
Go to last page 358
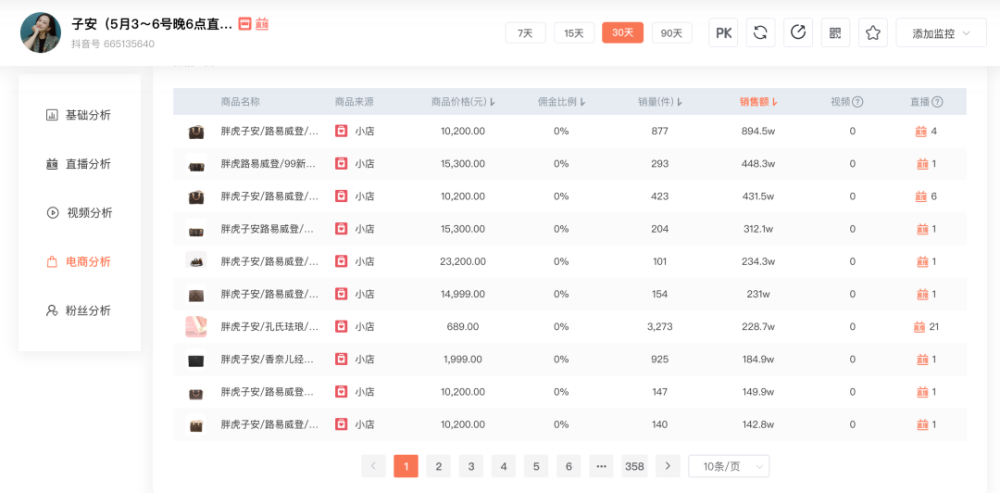tap(635, 466)
